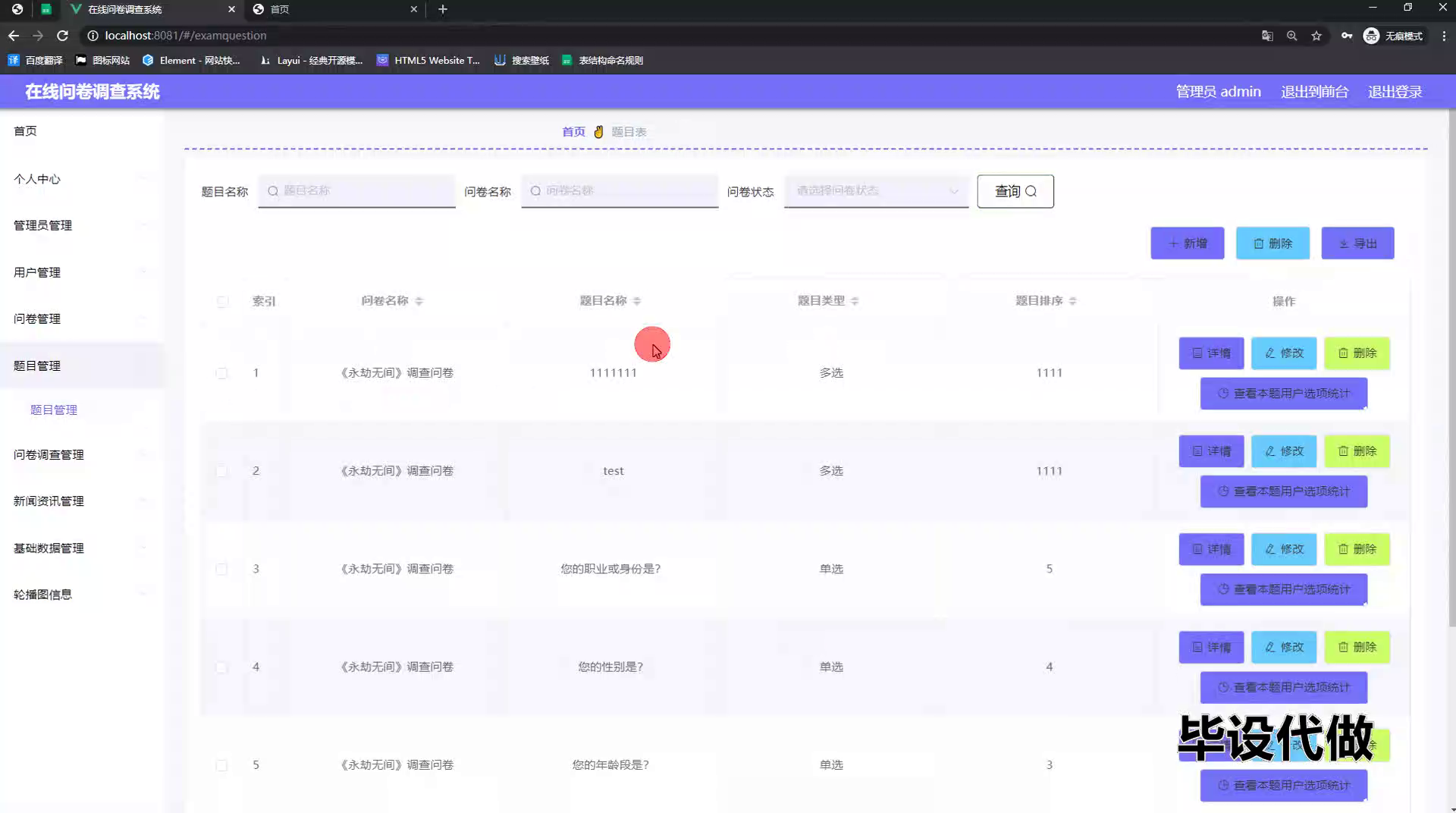Click the 新增 add button
This screenshot has height=813, width=1456.
(x=1188, y=243)
